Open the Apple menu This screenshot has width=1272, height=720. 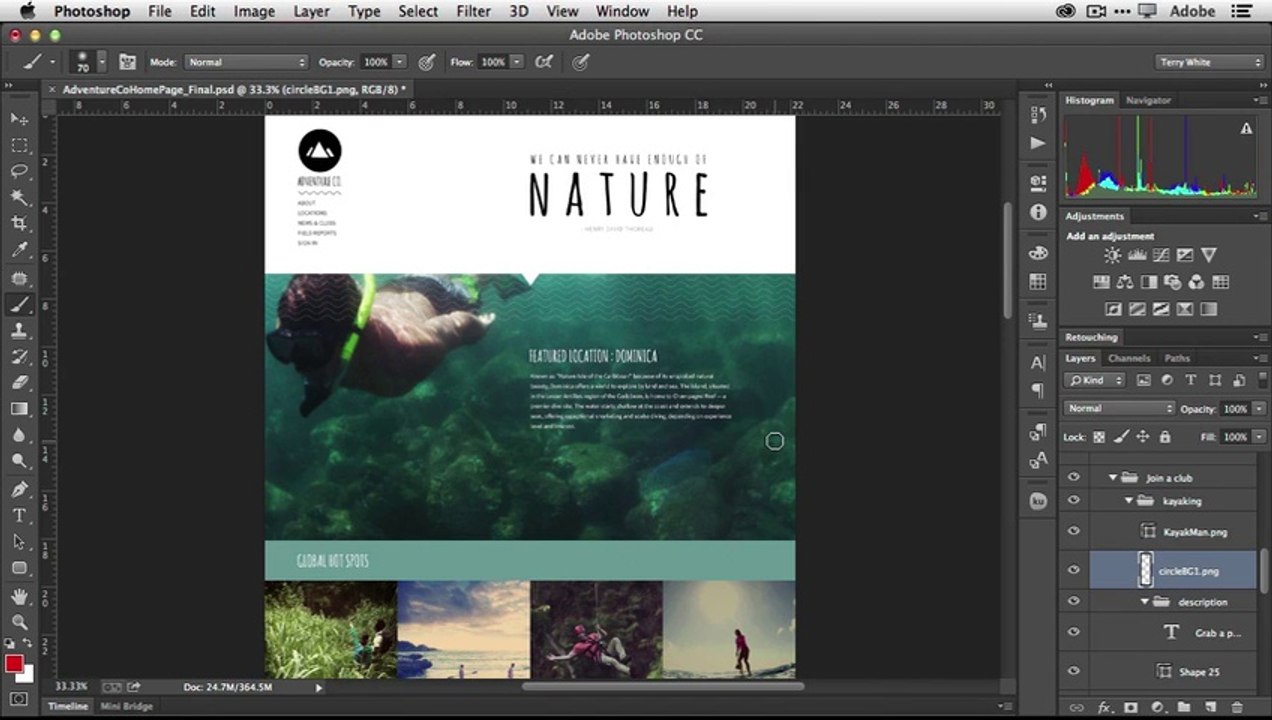pyautogui.click(x=26, y=11)
